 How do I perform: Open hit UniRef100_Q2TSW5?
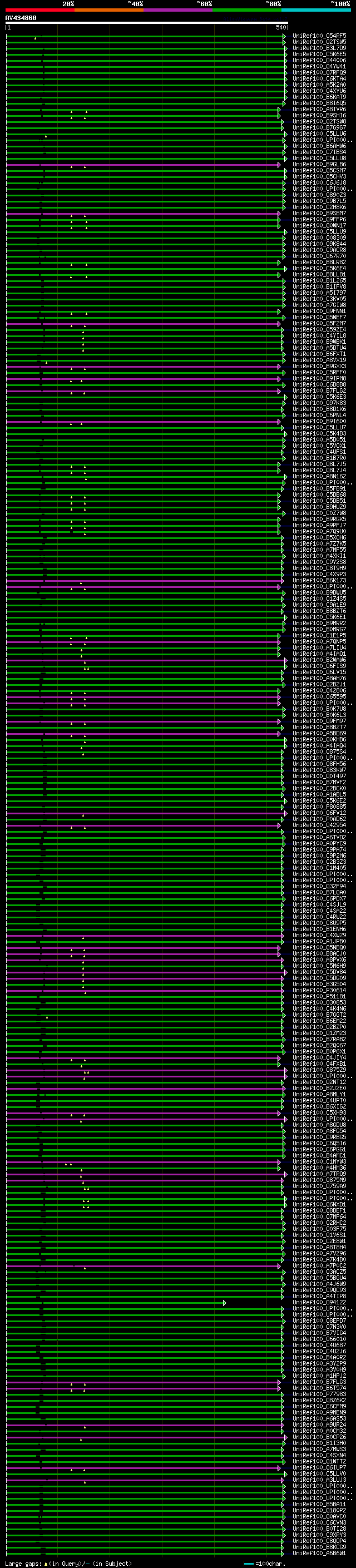click(x=319, y=42)
